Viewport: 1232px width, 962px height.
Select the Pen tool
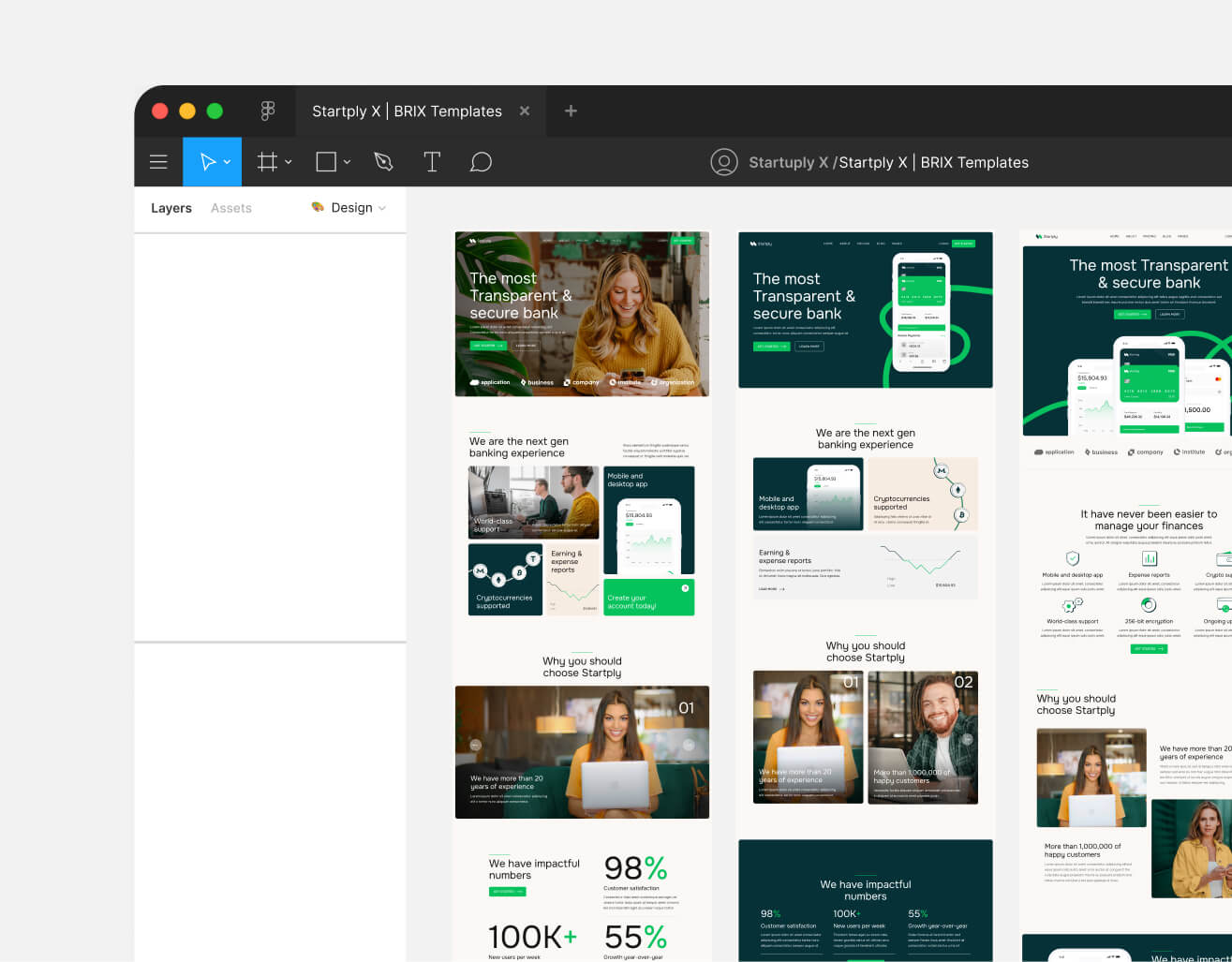(383, 161)
